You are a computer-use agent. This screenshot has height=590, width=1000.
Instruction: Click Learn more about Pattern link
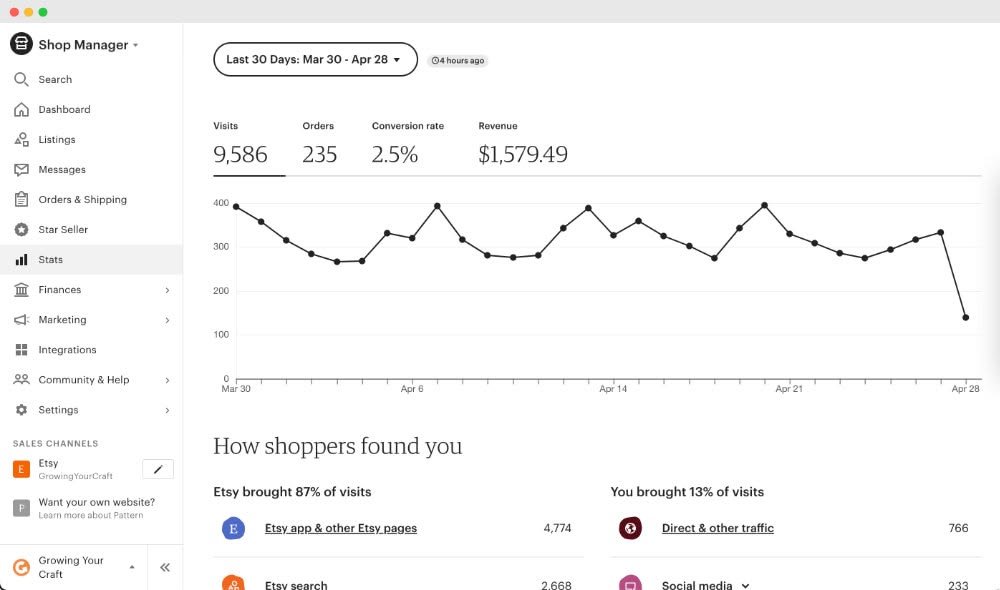(91, 515)
